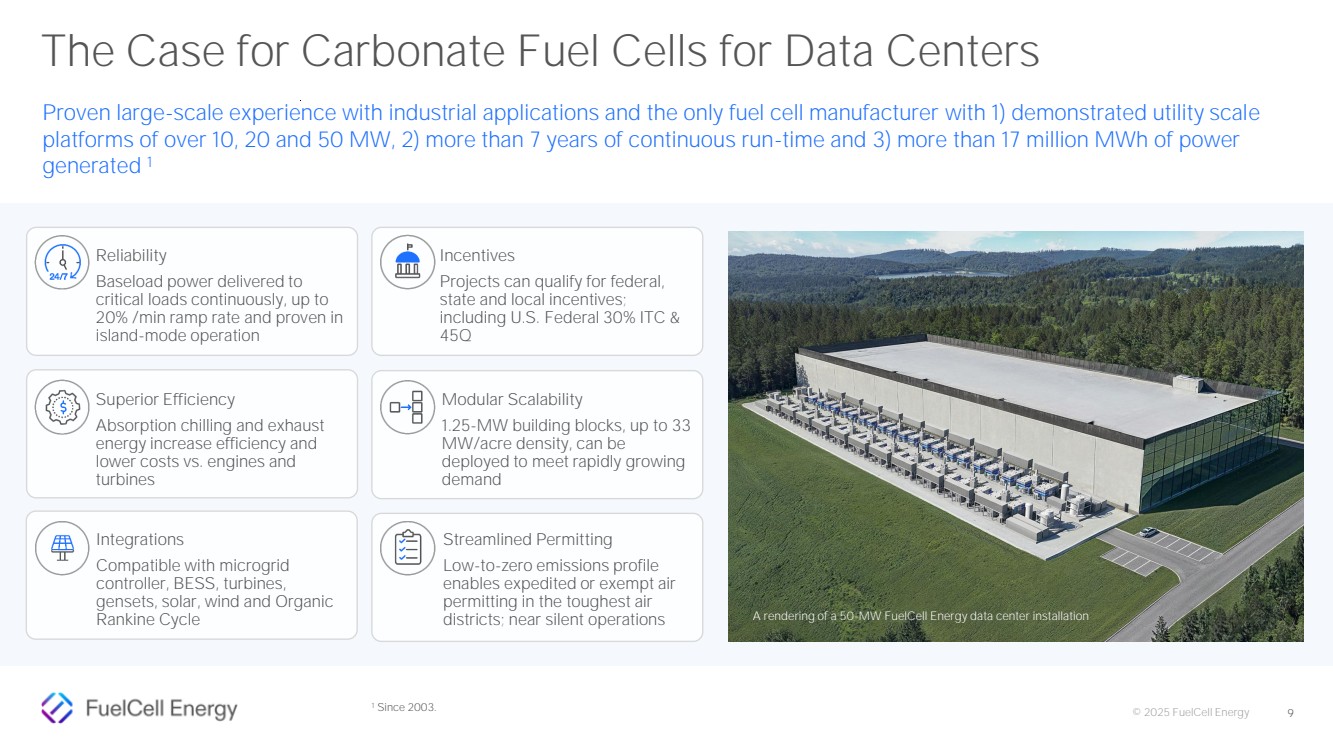Viewport: 1333px width, 749px height.
Task: Click the Superior Efficiency heading
Action: [165, 400]
